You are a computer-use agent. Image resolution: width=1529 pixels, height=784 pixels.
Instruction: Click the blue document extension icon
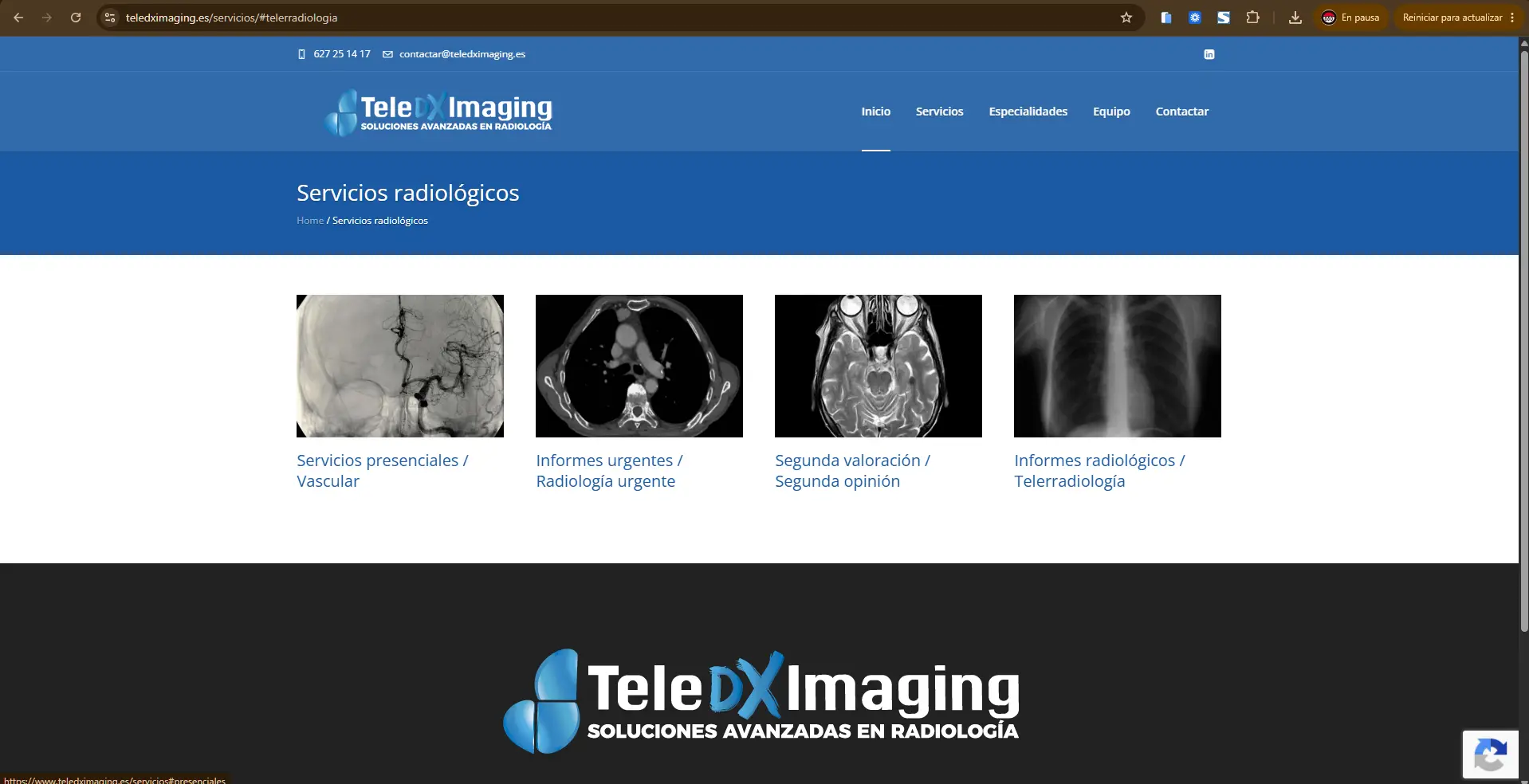1166,18
